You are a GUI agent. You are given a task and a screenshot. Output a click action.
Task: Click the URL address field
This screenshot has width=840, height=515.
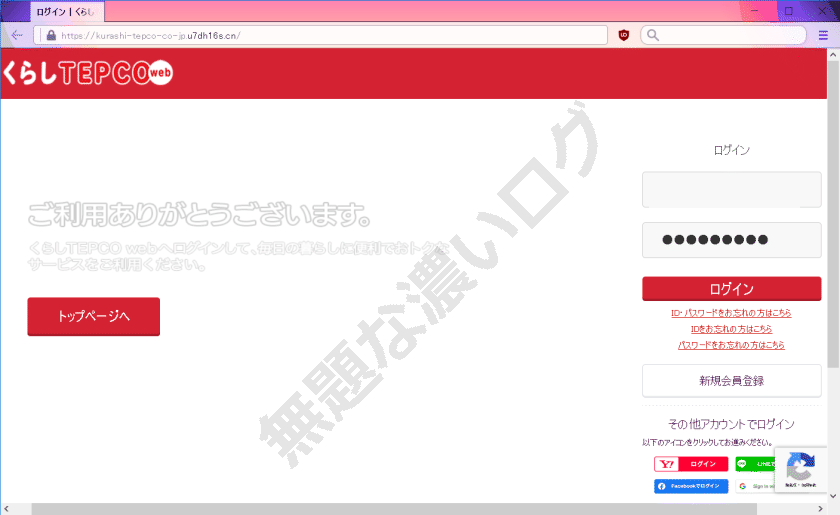click(x=321, y=35)
